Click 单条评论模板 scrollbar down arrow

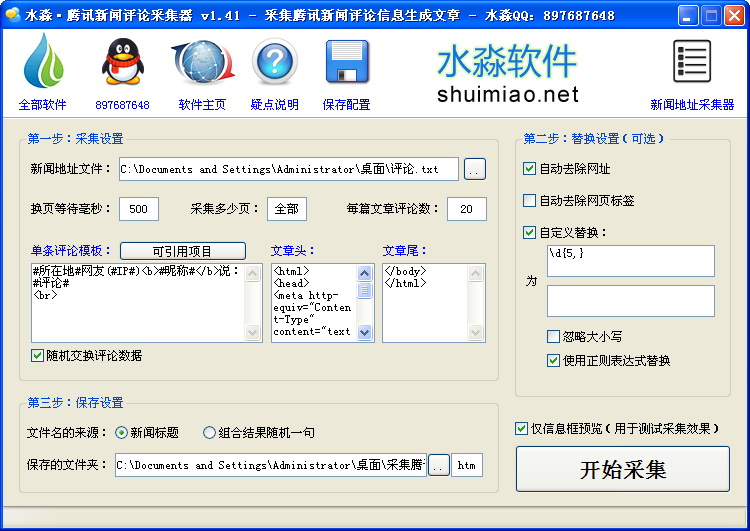[253, 332]
